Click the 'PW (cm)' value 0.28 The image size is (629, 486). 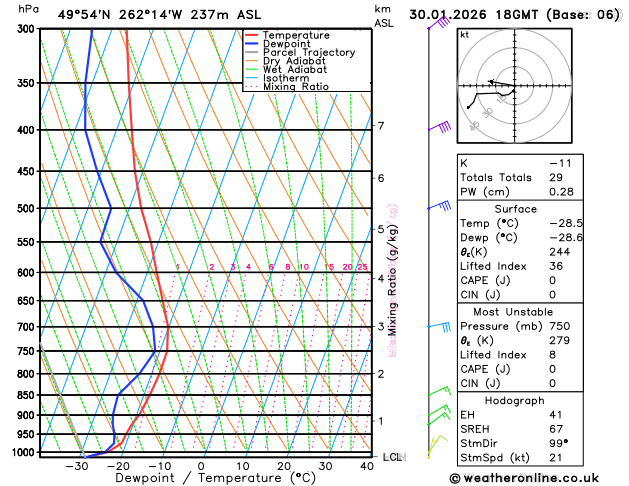click(562, 192)
